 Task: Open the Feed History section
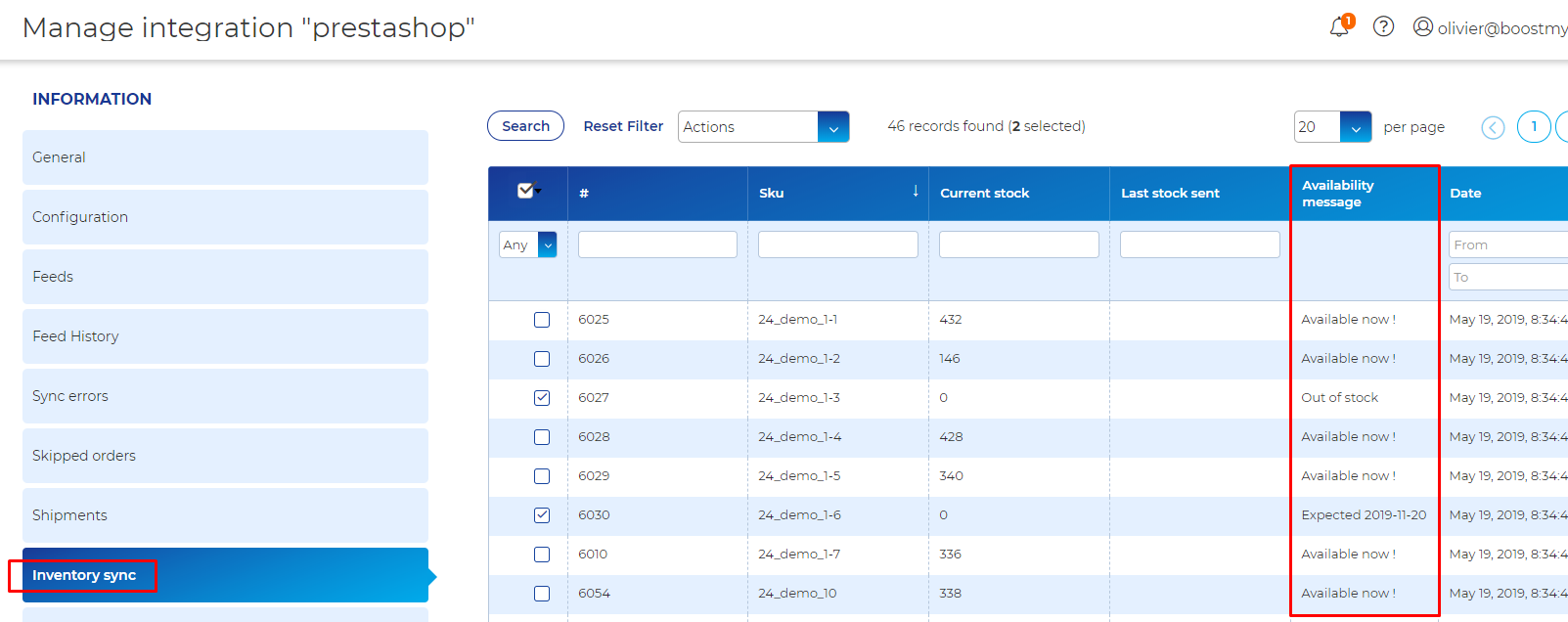[225, 336]
